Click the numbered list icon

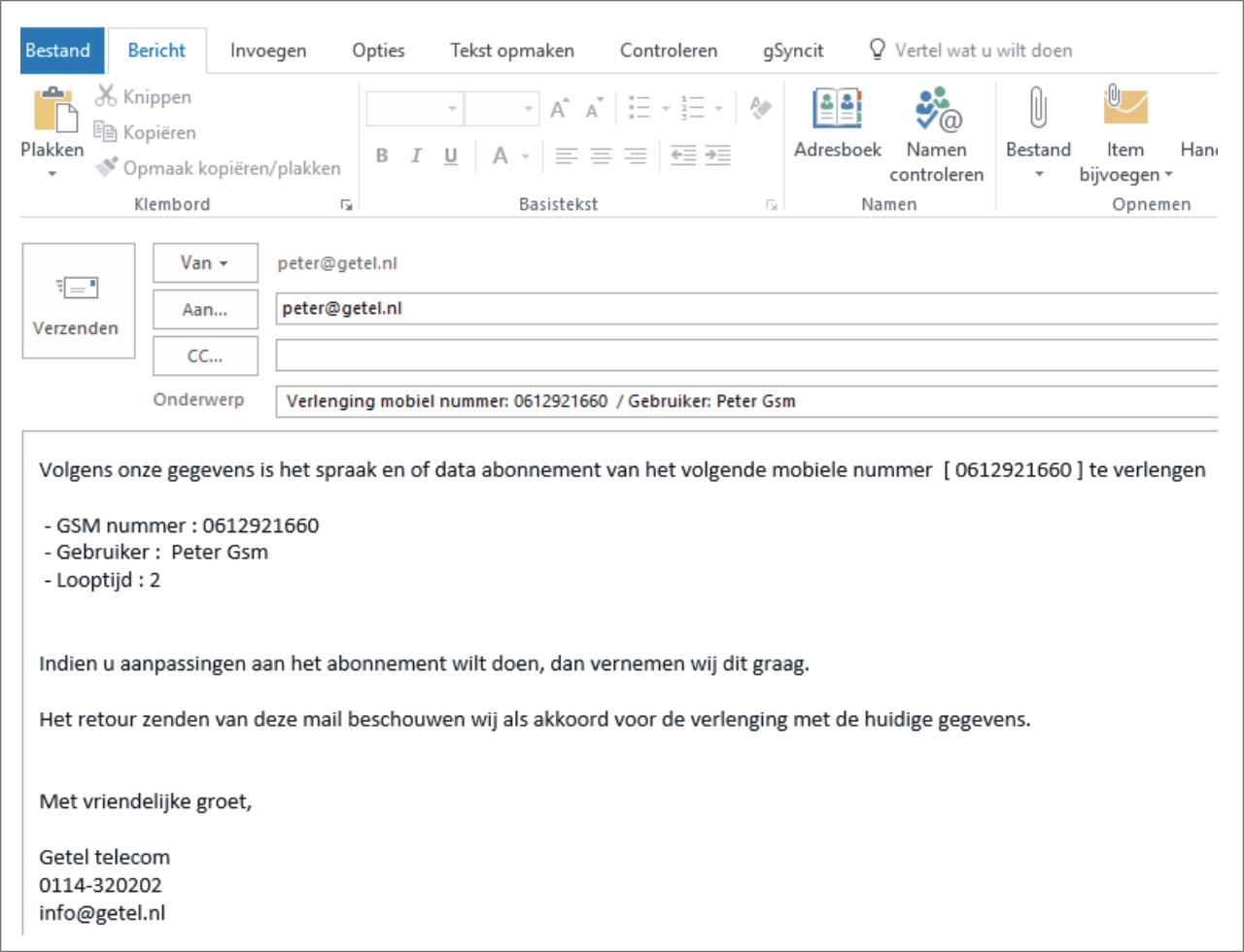pos(693,108)
